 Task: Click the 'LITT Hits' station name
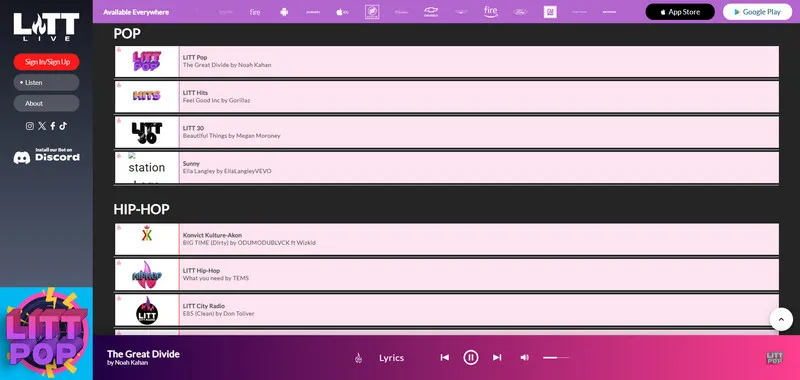click(195, 93)
